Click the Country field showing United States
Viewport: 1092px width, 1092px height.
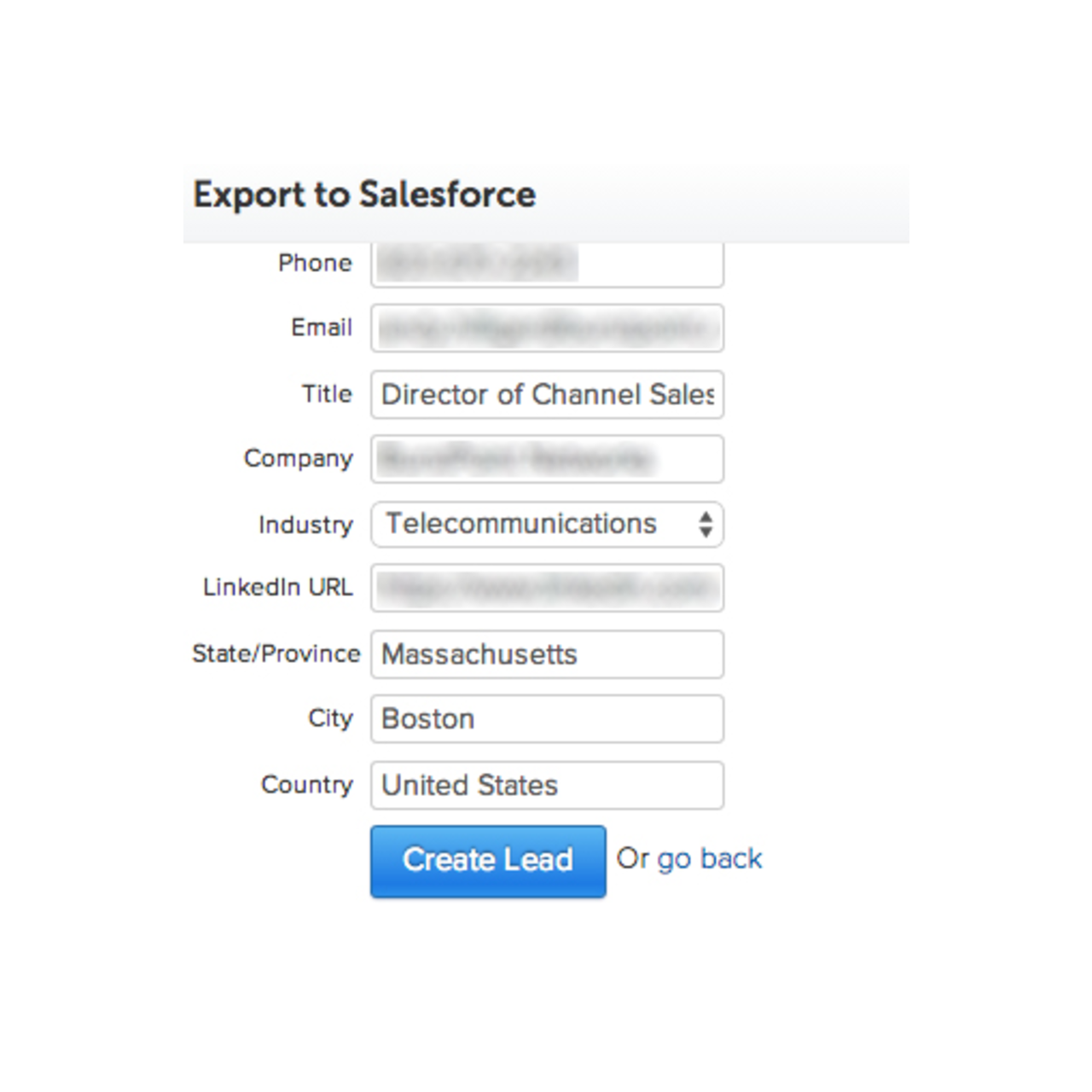tap(546, 785)
